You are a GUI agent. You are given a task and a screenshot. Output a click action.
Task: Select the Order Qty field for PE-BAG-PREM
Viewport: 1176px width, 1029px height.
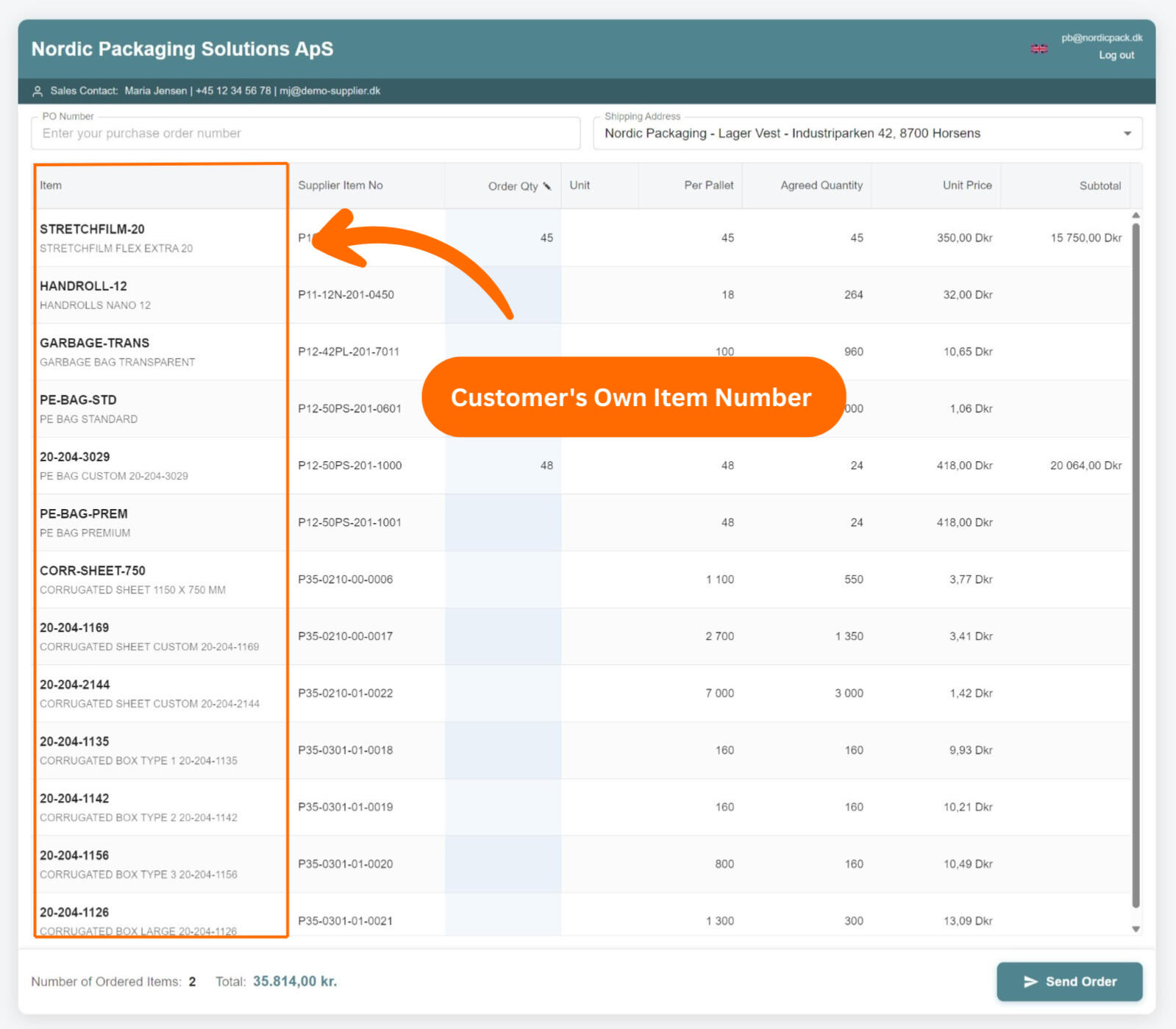click(x=503, y=522)
